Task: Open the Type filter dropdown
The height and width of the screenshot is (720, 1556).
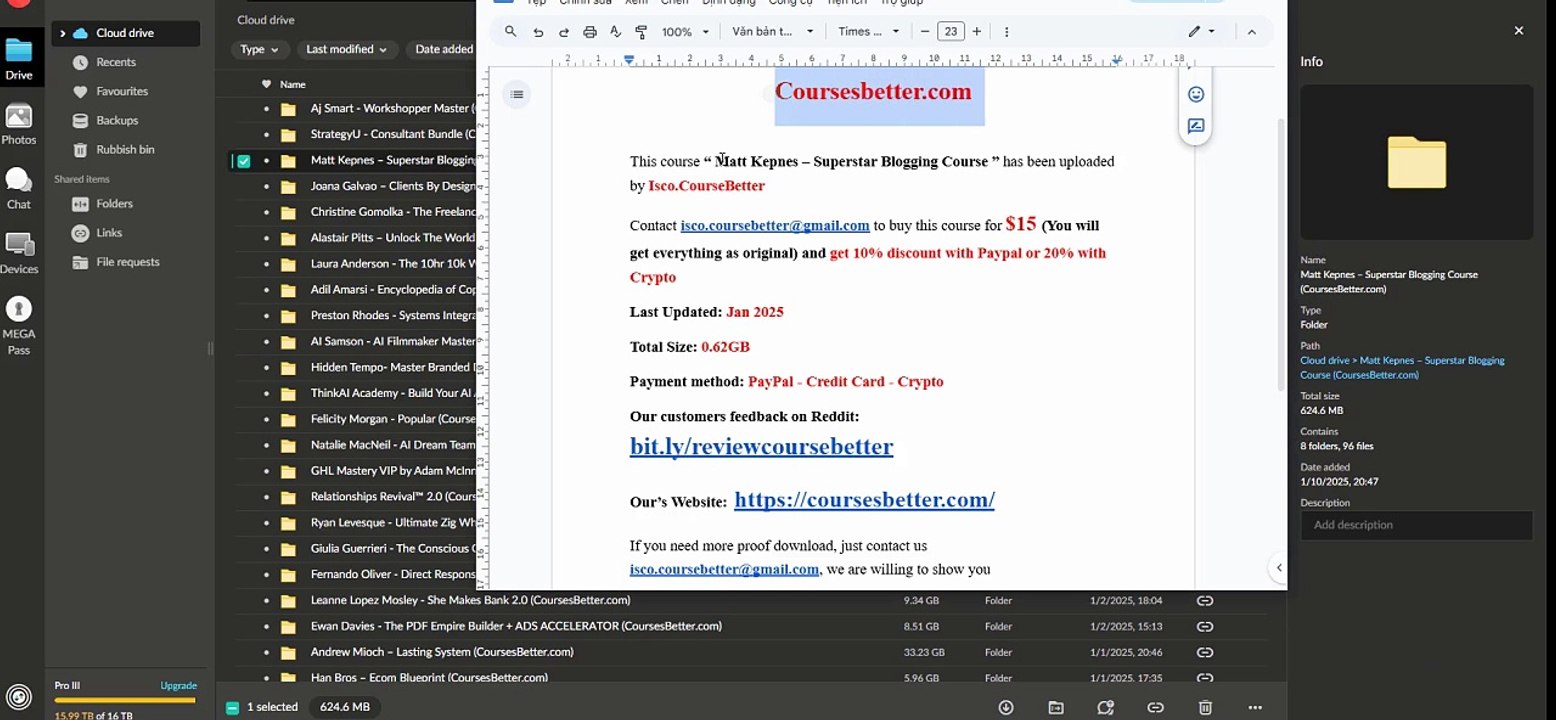Action: (x=260, y=49)
